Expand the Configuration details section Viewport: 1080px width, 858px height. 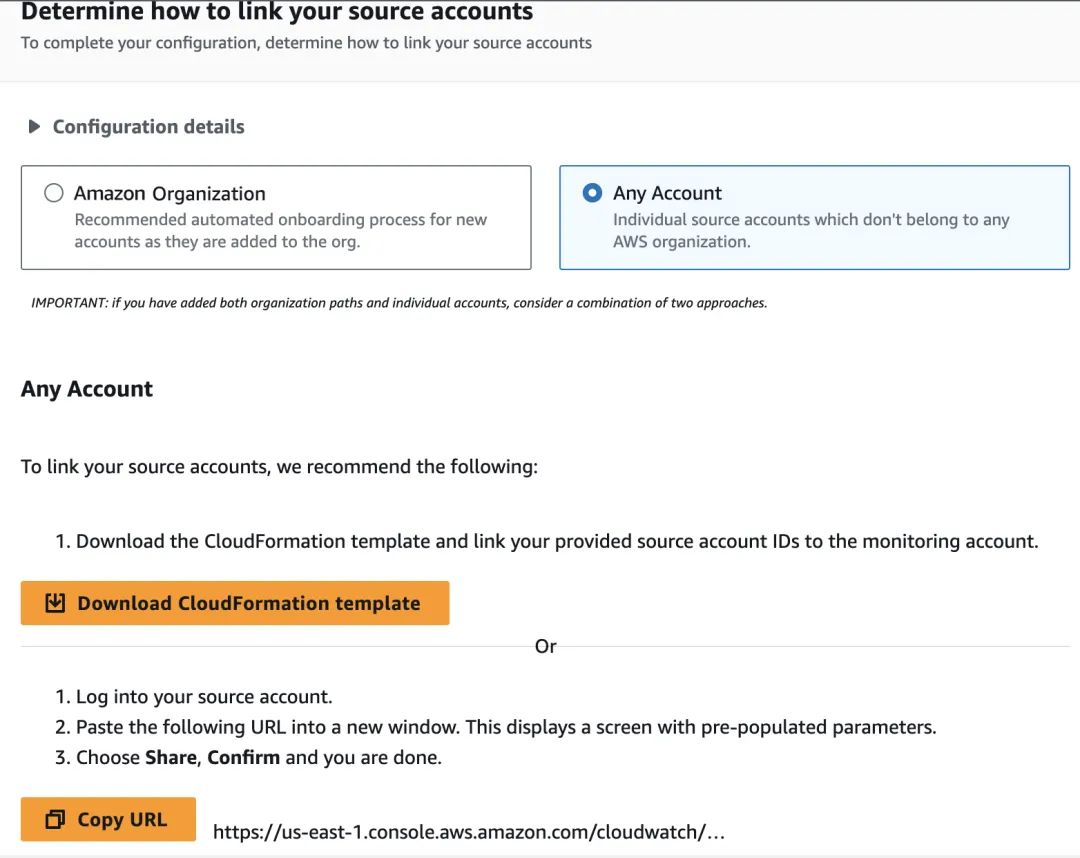pyautogui.click(x=148, y=127)
